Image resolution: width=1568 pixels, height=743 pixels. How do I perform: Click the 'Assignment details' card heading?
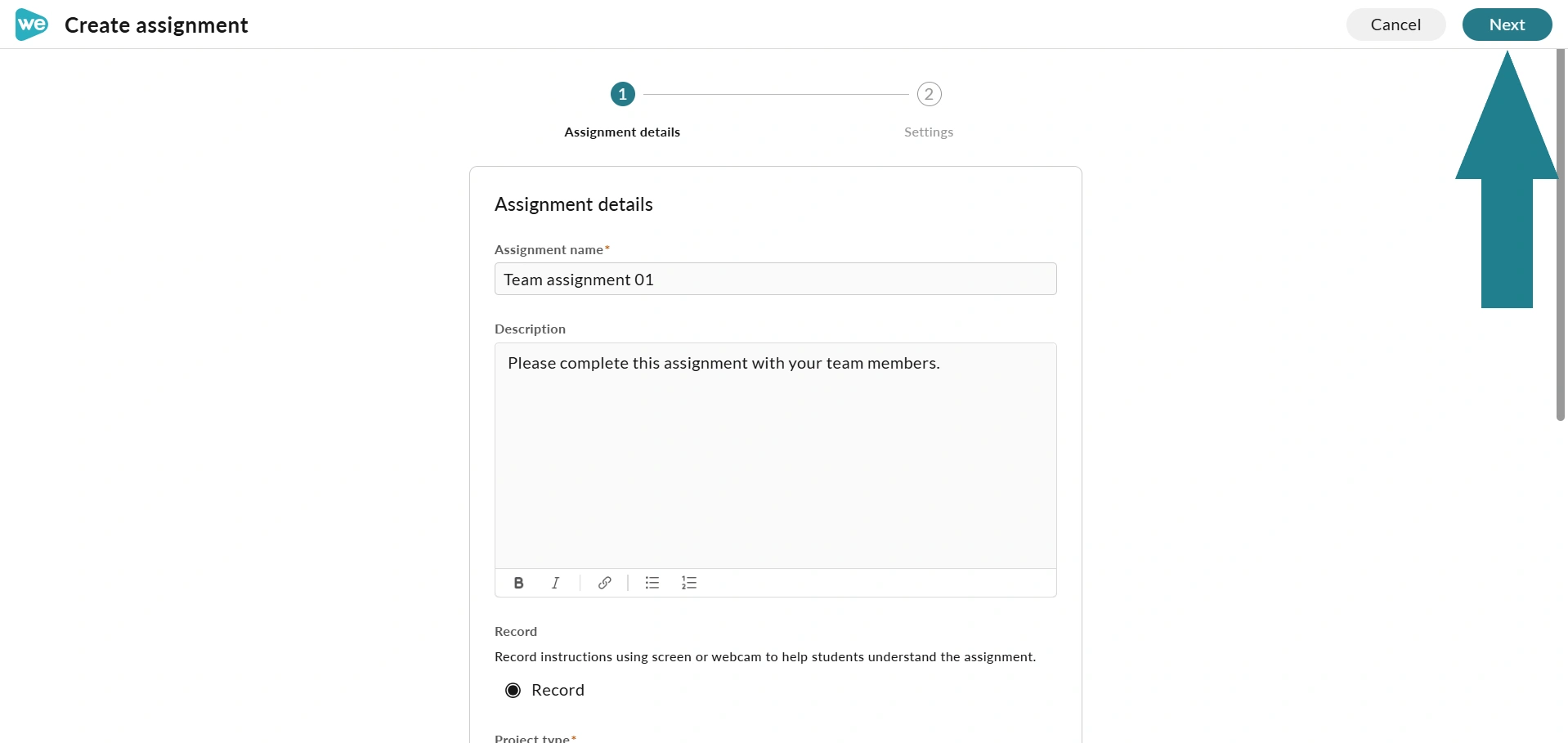point(573,204)
